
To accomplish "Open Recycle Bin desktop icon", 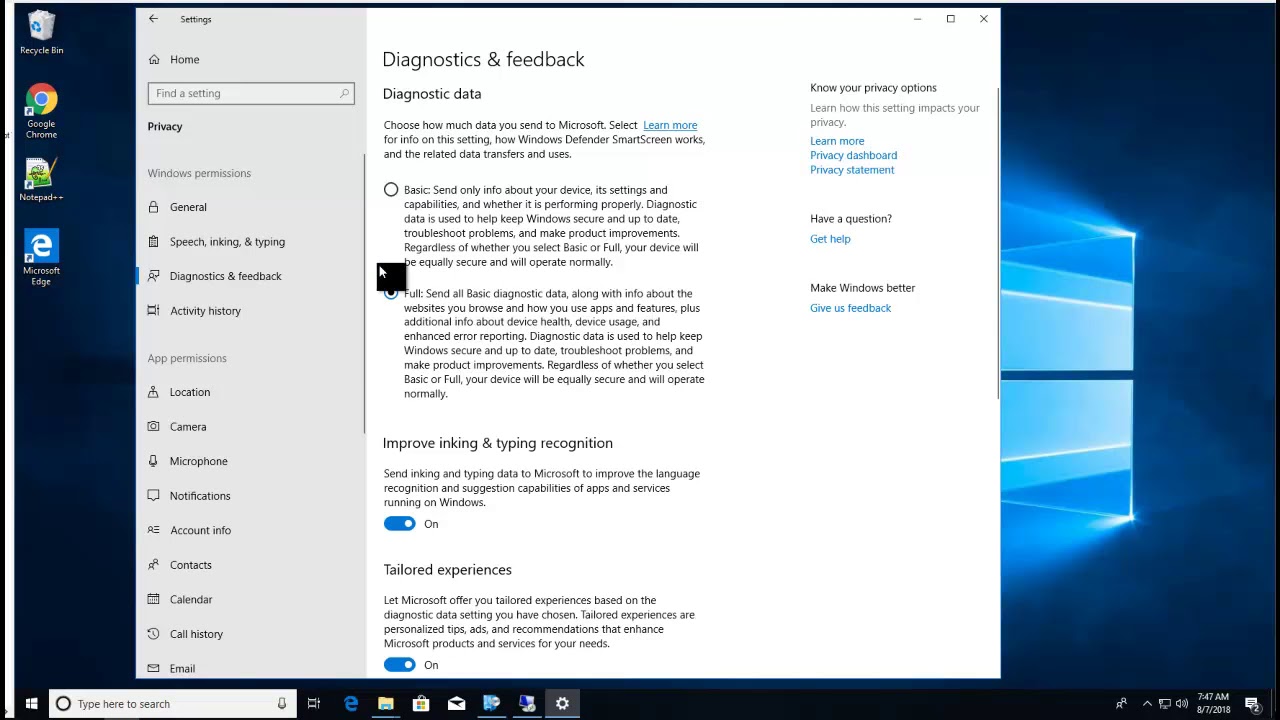I will coord(41,33).
